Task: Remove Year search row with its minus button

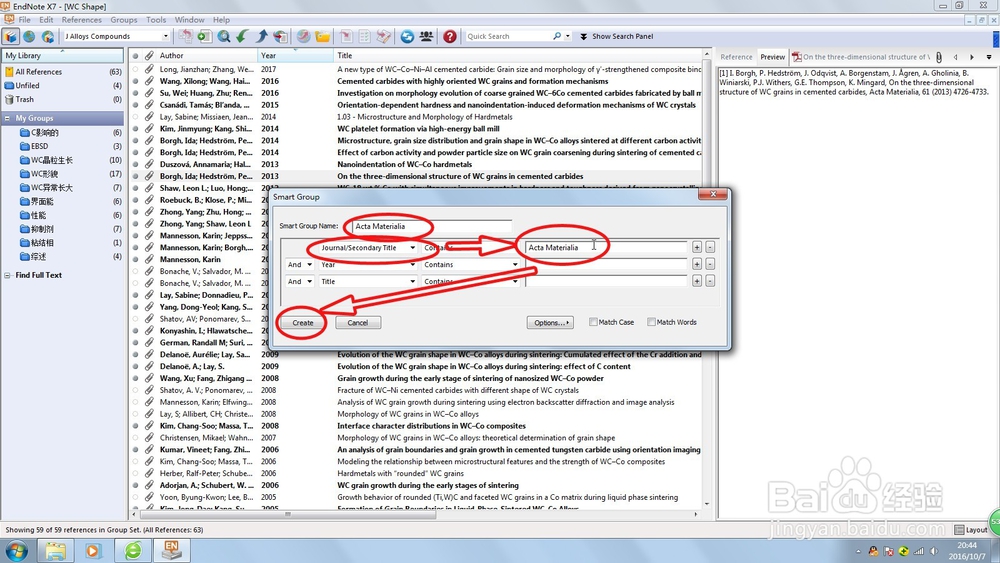Action: 710,264
